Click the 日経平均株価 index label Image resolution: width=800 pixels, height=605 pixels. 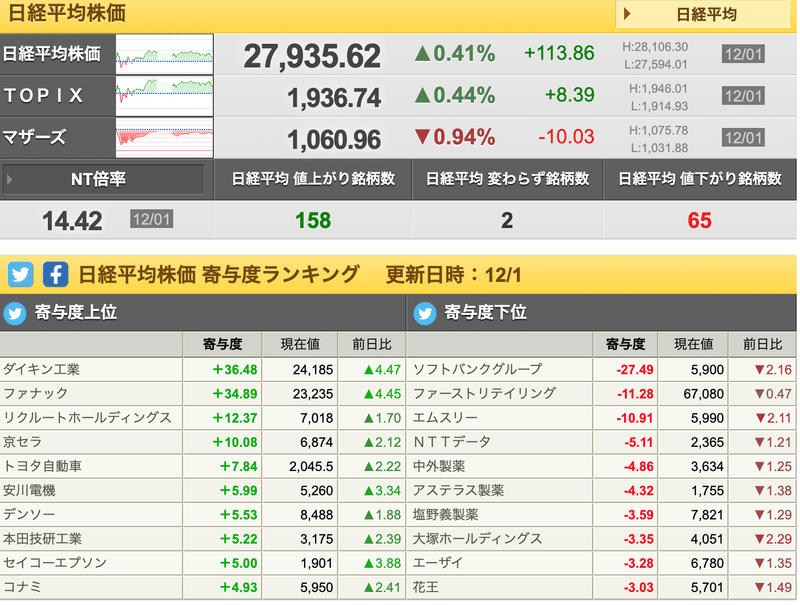click(52, 54)
